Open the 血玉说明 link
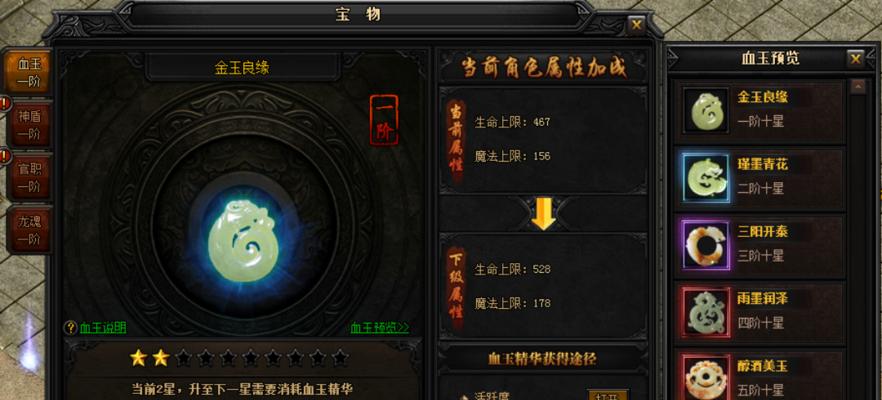Screen dimensions: 882x400 (103, 327)
